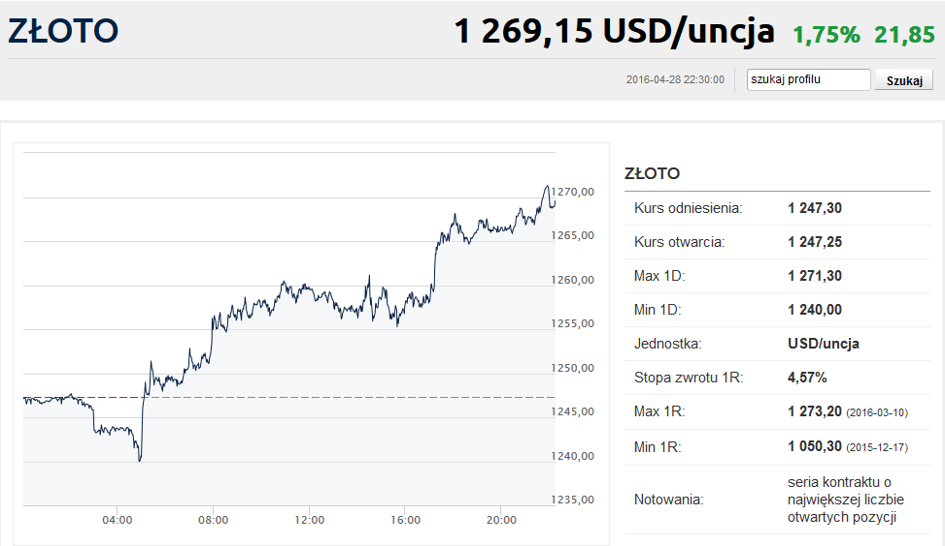This screenshot has width=945, height=546.
Task: Click the ZŁOTO page heading
Action: click(x=63, y=31)
